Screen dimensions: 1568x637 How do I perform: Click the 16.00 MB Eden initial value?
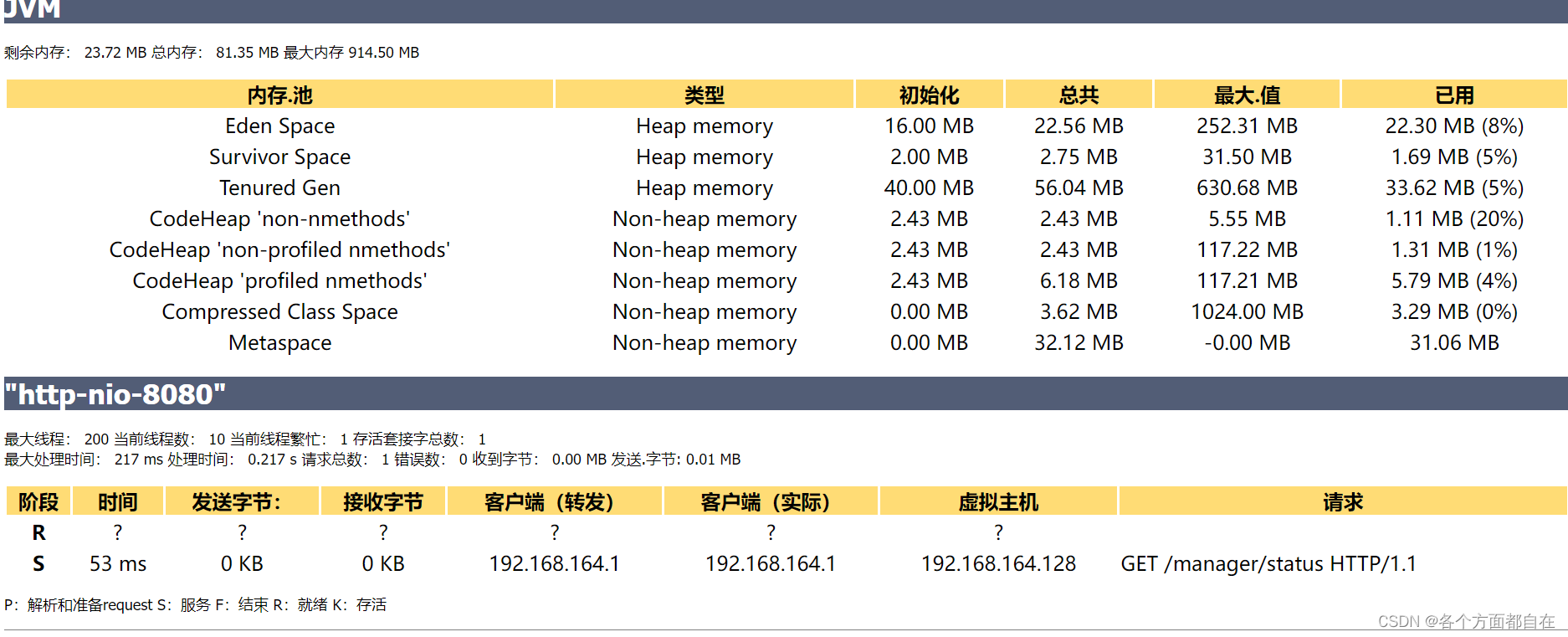click(929, 126)
